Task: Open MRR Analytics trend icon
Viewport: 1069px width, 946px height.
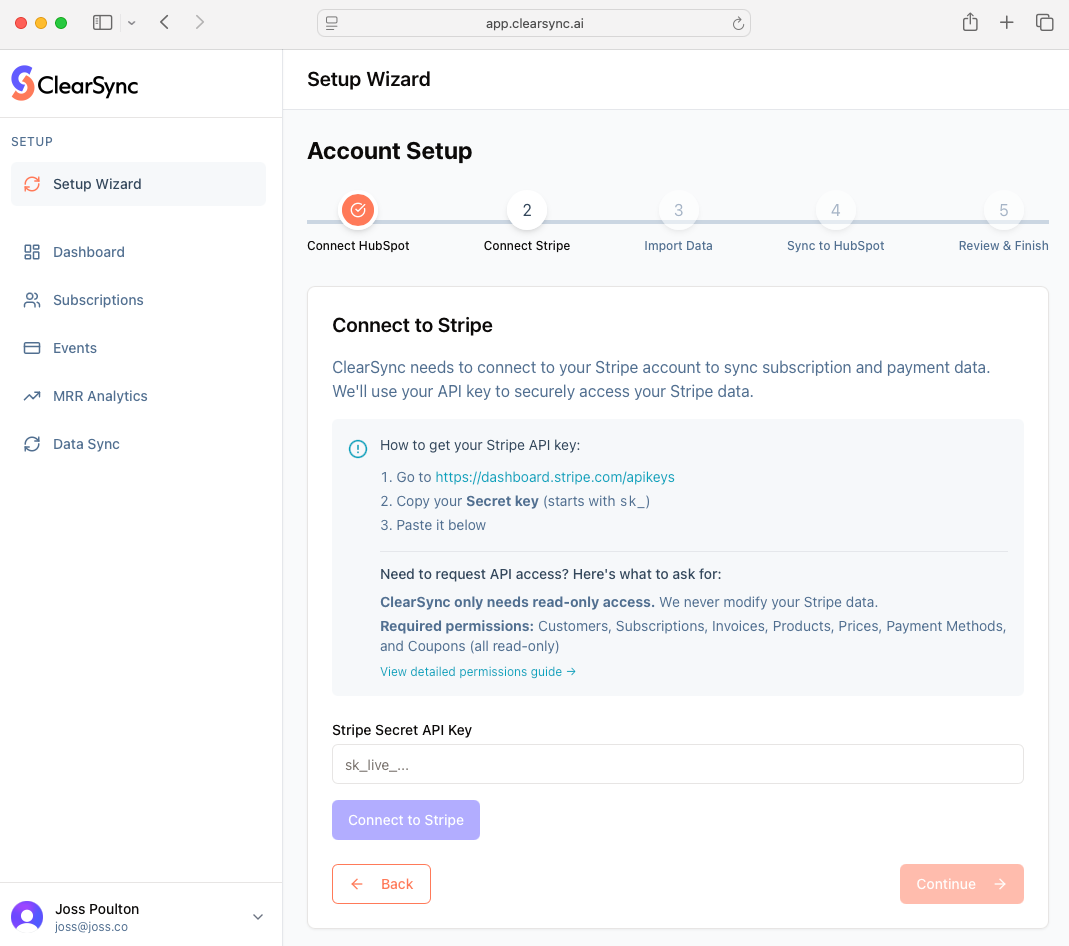Action: [x=32, y=396]
